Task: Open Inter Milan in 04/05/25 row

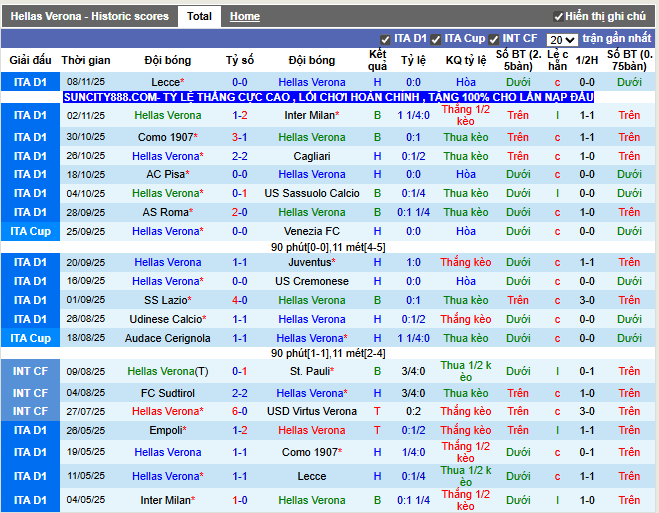Action: (x=168, y=500)
